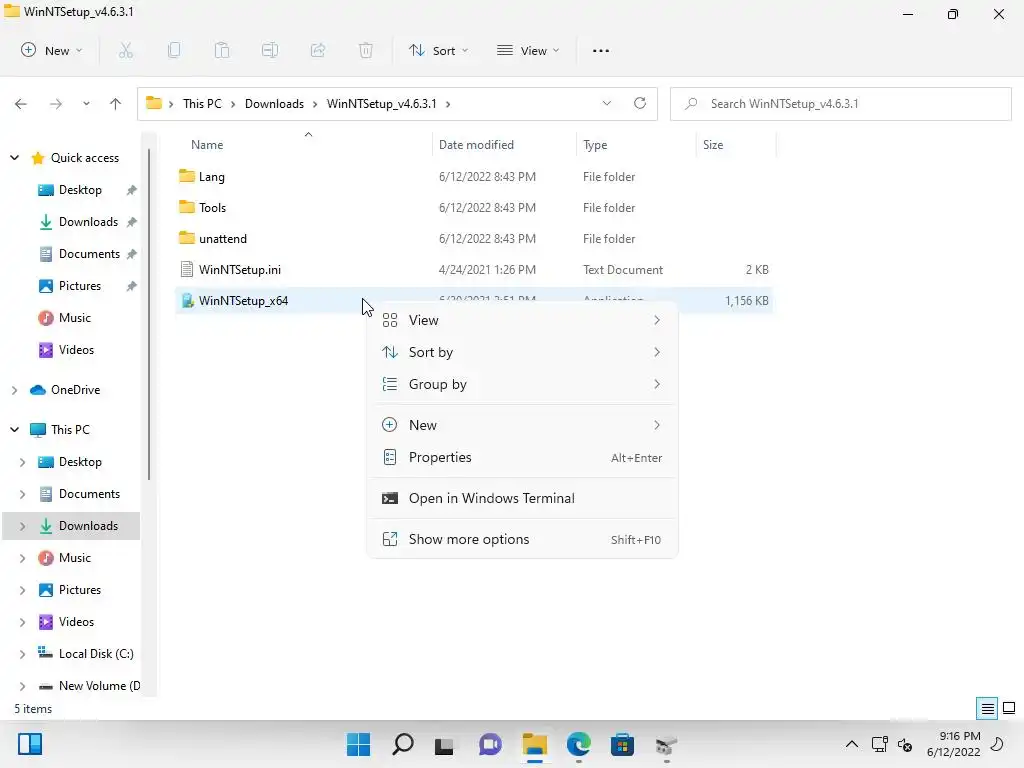
Task: Choose Show more options
Action: [x=522, y=539]
